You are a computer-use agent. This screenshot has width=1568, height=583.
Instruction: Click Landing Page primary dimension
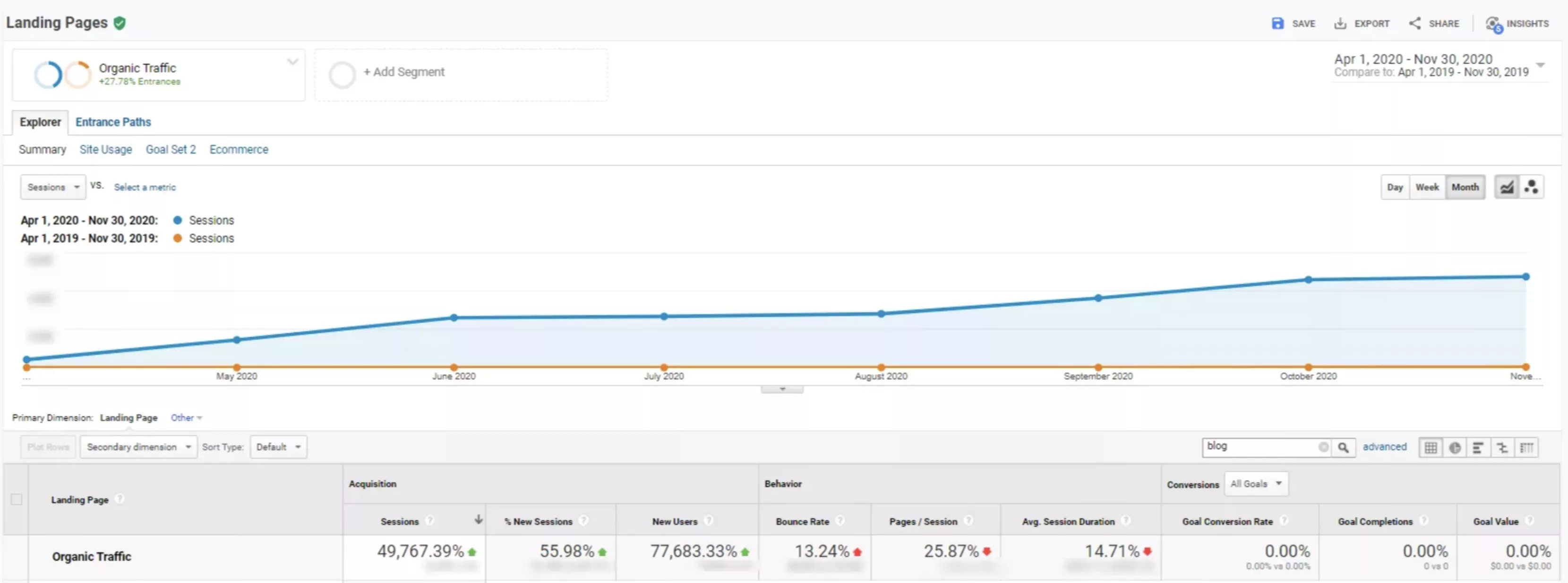129,418
